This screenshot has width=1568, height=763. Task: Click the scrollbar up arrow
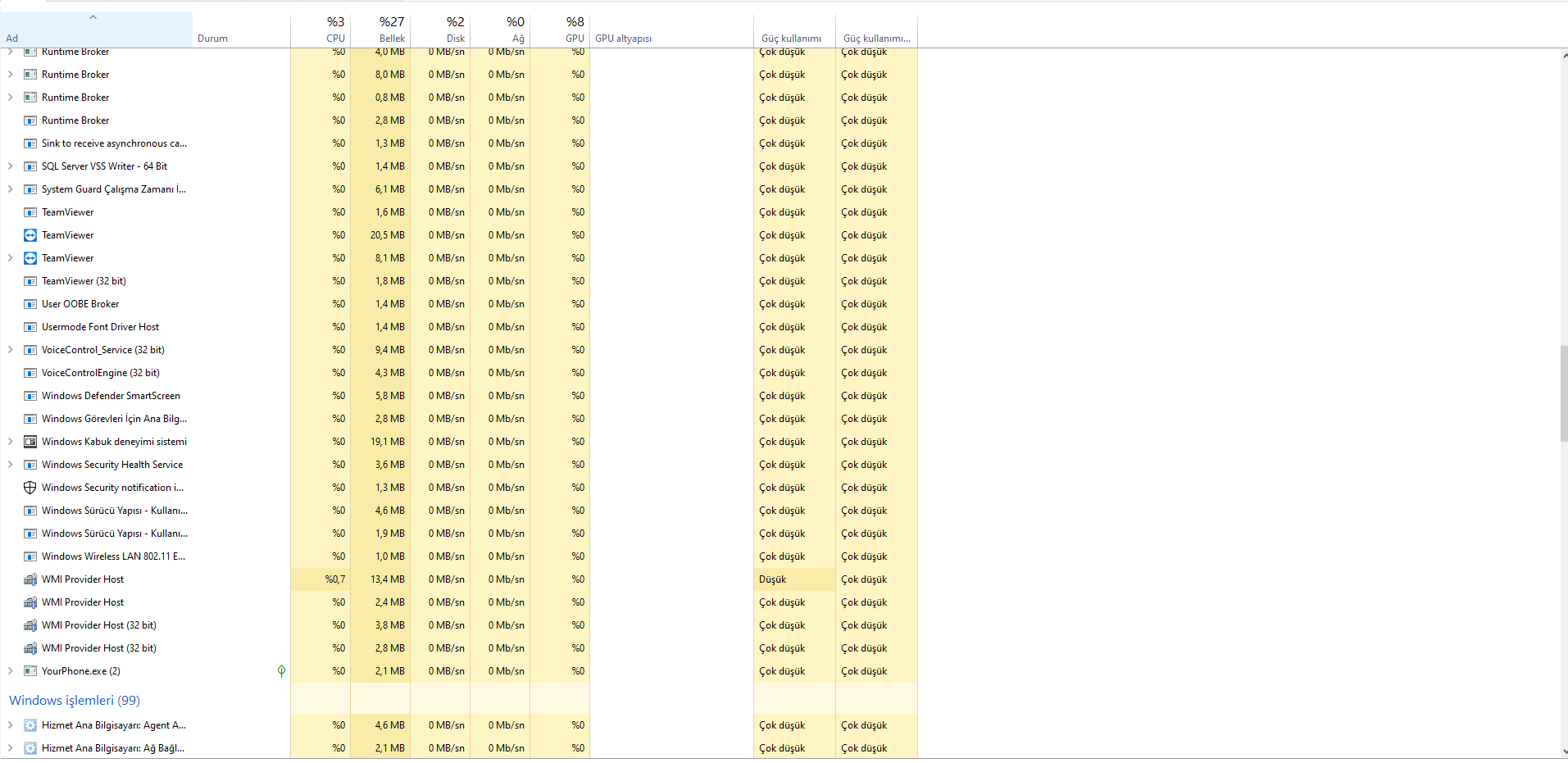point(1564,57)
